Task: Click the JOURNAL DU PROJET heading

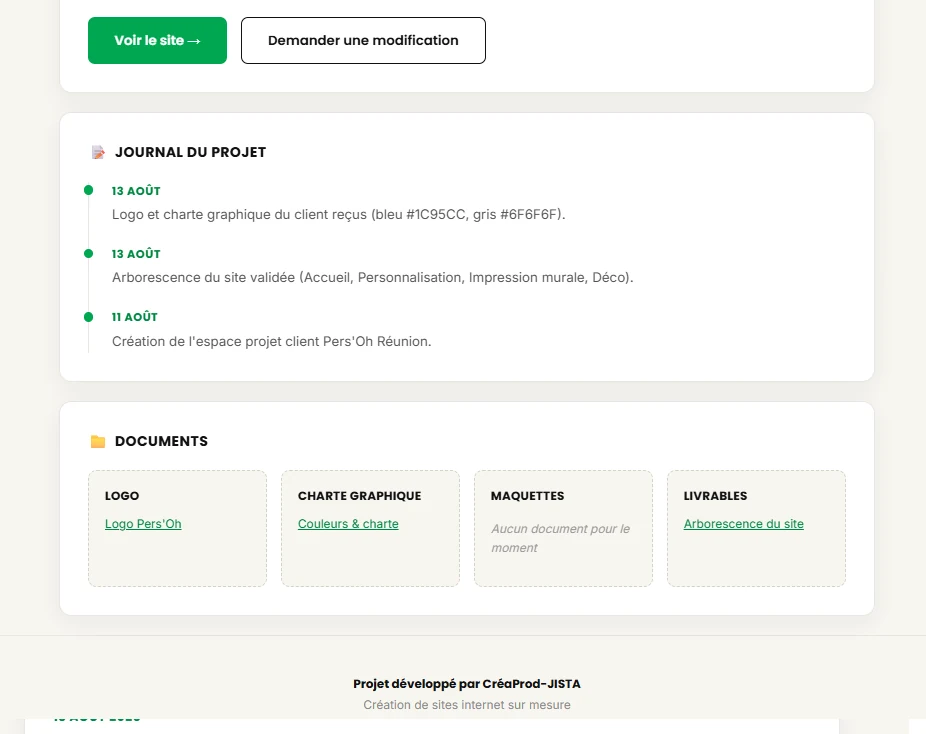Action: 190,152
